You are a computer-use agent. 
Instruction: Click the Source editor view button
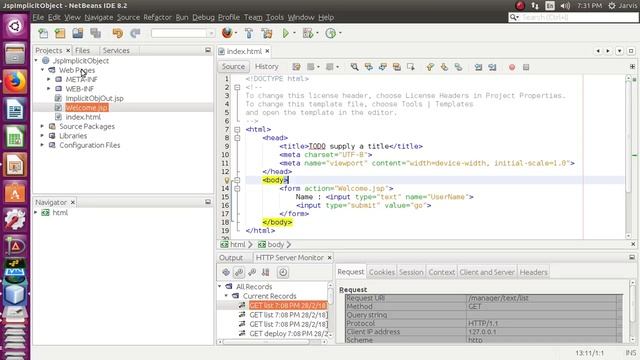(233, 67)
